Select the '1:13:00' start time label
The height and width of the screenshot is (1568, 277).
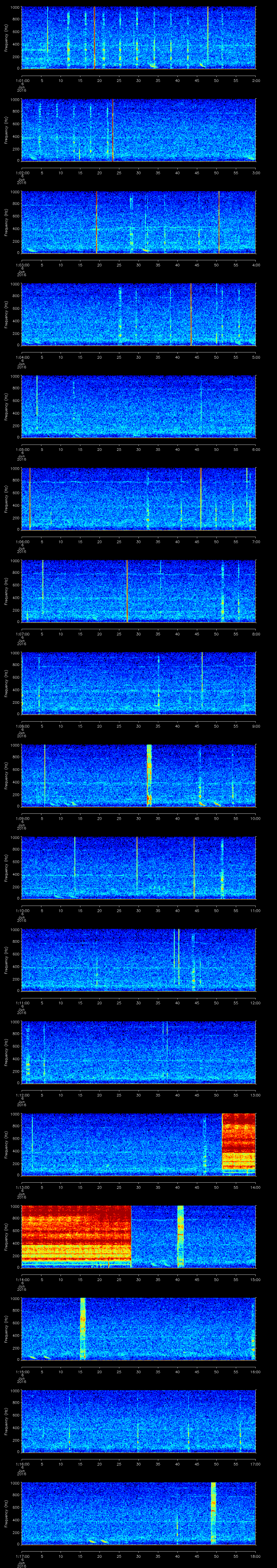click(x=22, y=1187)
